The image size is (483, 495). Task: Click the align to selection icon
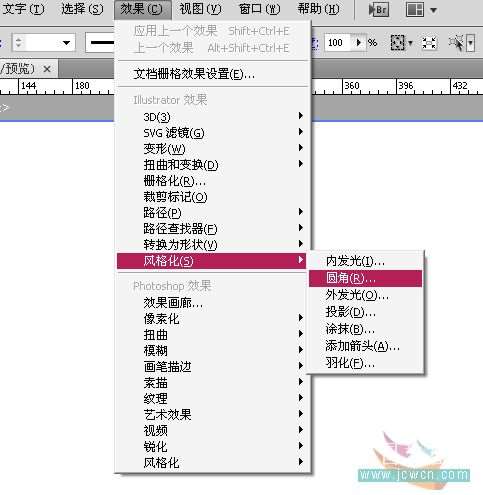429,43
